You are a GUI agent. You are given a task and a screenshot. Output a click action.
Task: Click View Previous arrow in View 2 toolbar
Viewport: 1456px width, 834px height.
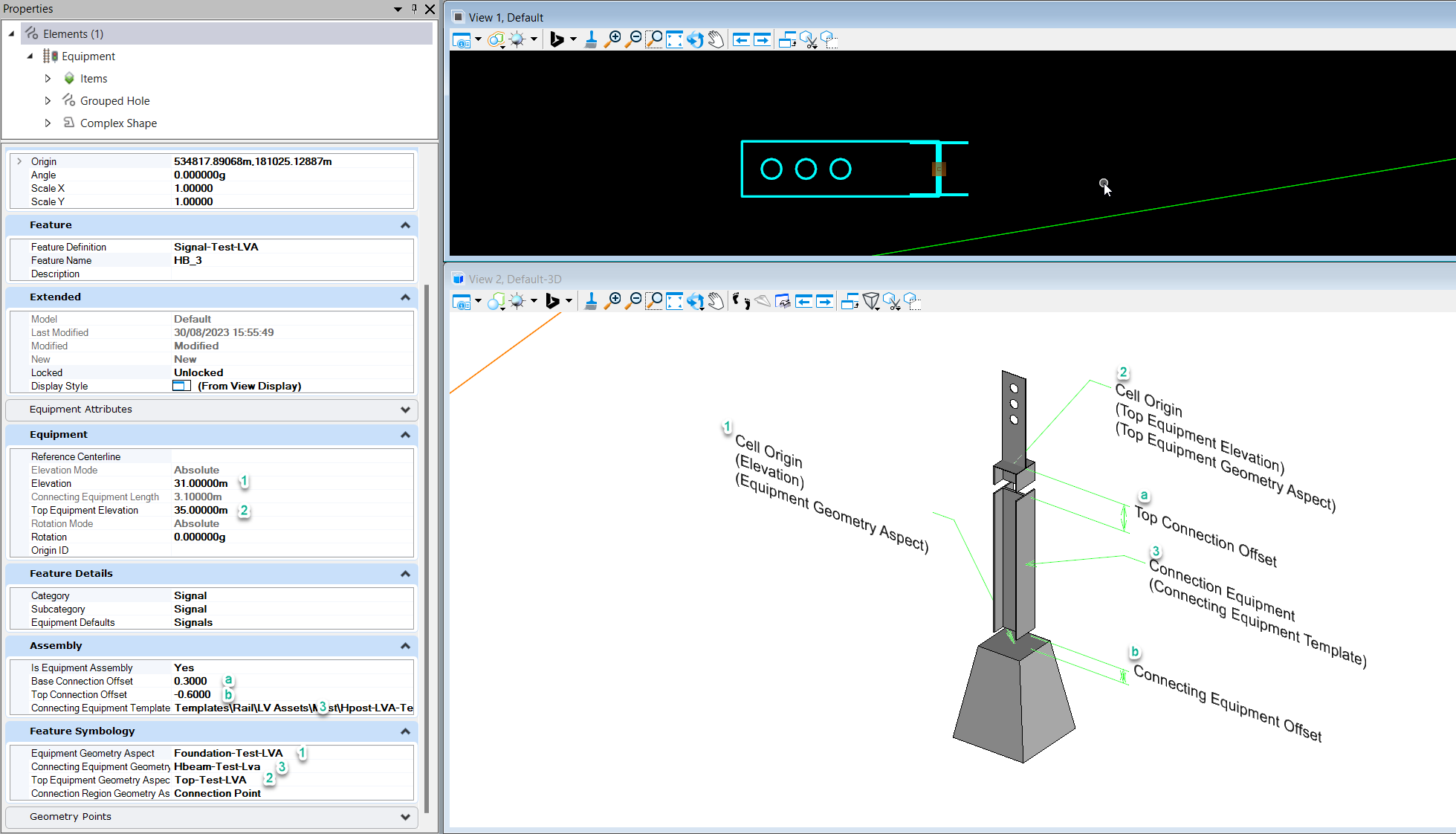click(x=803, y=301)
